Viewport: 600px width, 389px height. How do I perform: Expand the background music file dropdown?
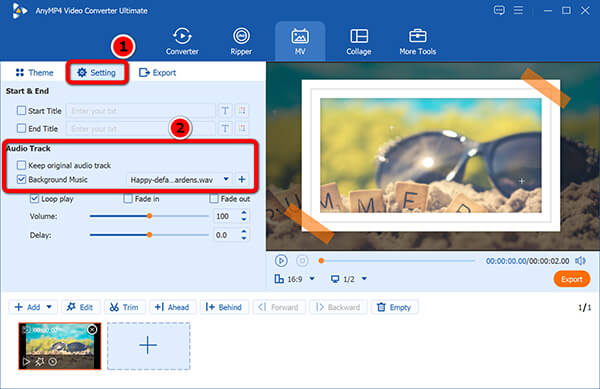point(226,179)
